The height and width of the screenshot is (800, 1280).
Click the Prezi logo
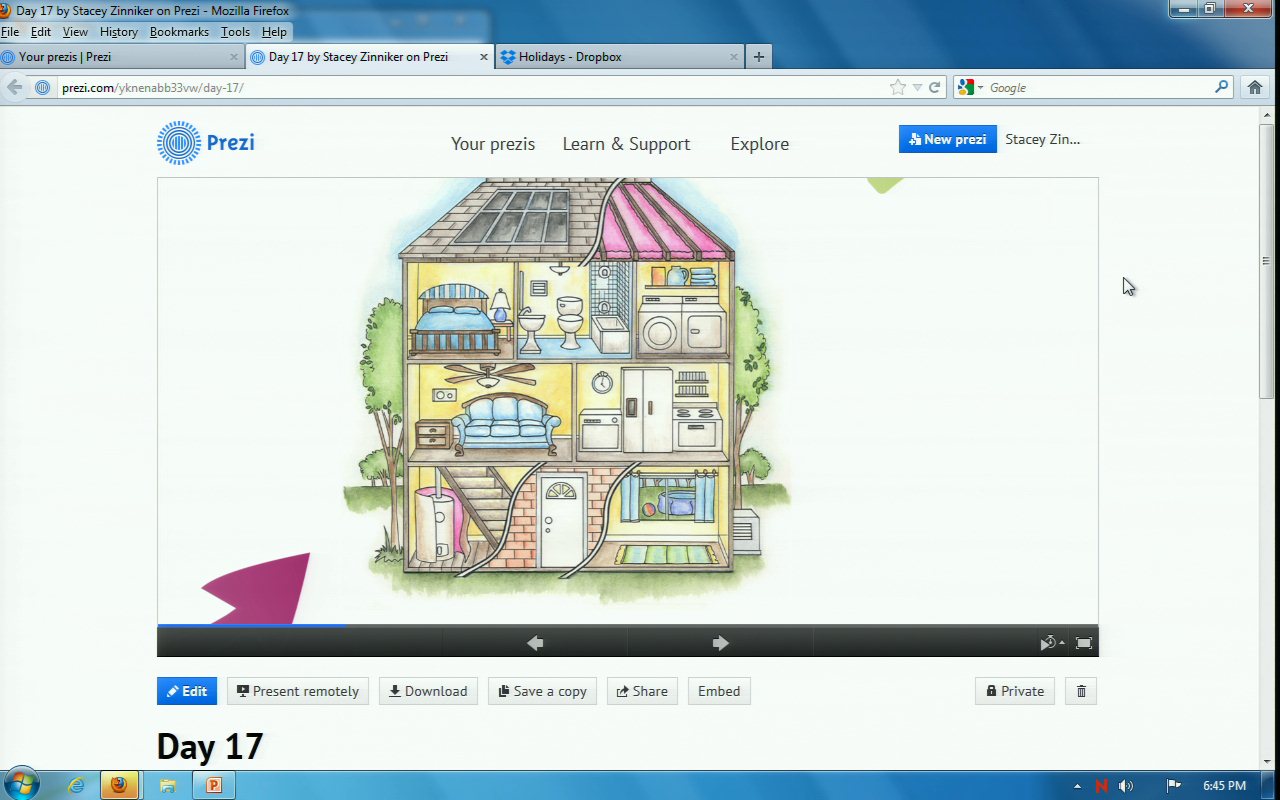(x=206, y=143)
